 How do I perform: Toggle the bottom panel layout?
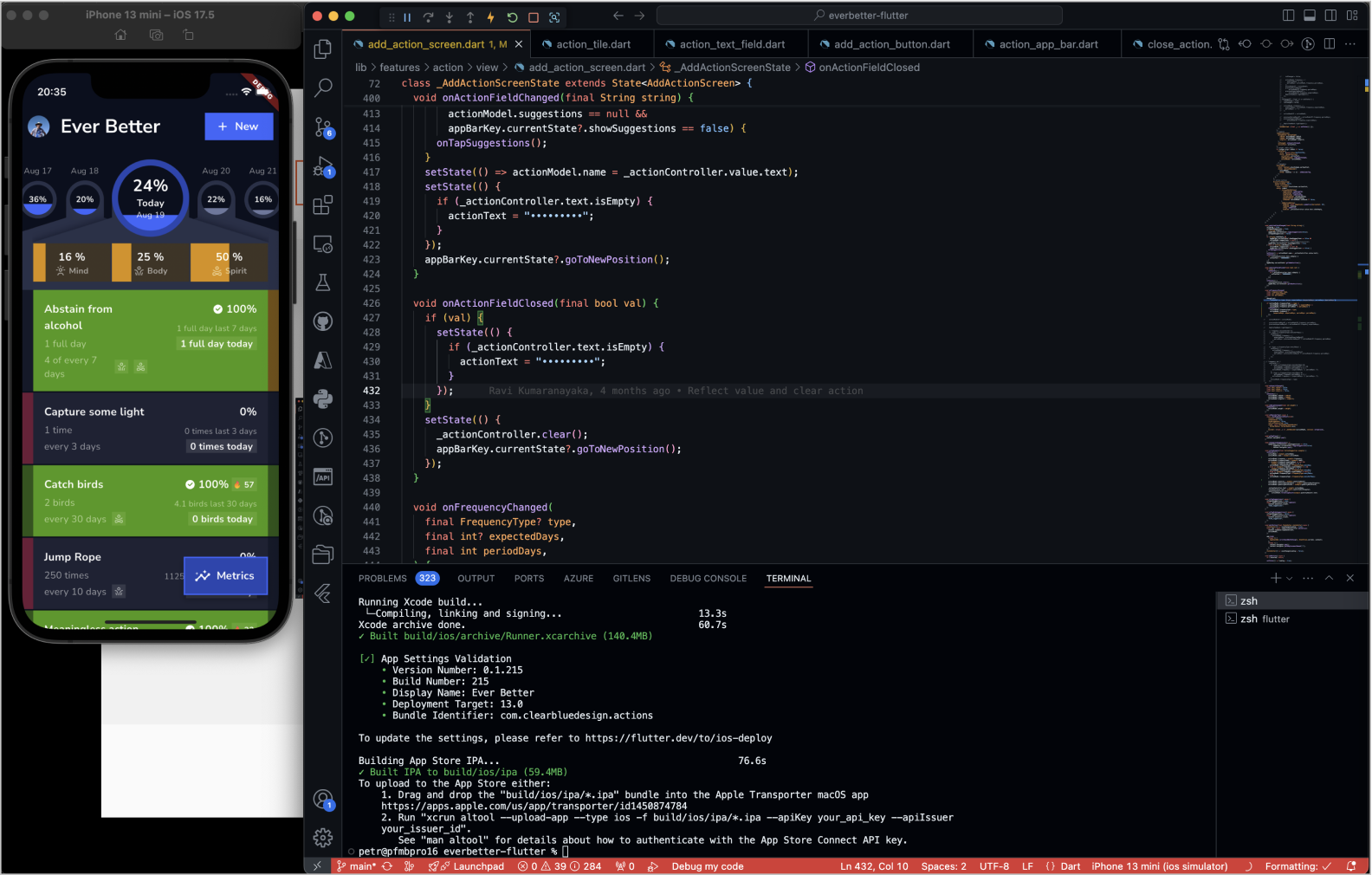[1310, 16]
